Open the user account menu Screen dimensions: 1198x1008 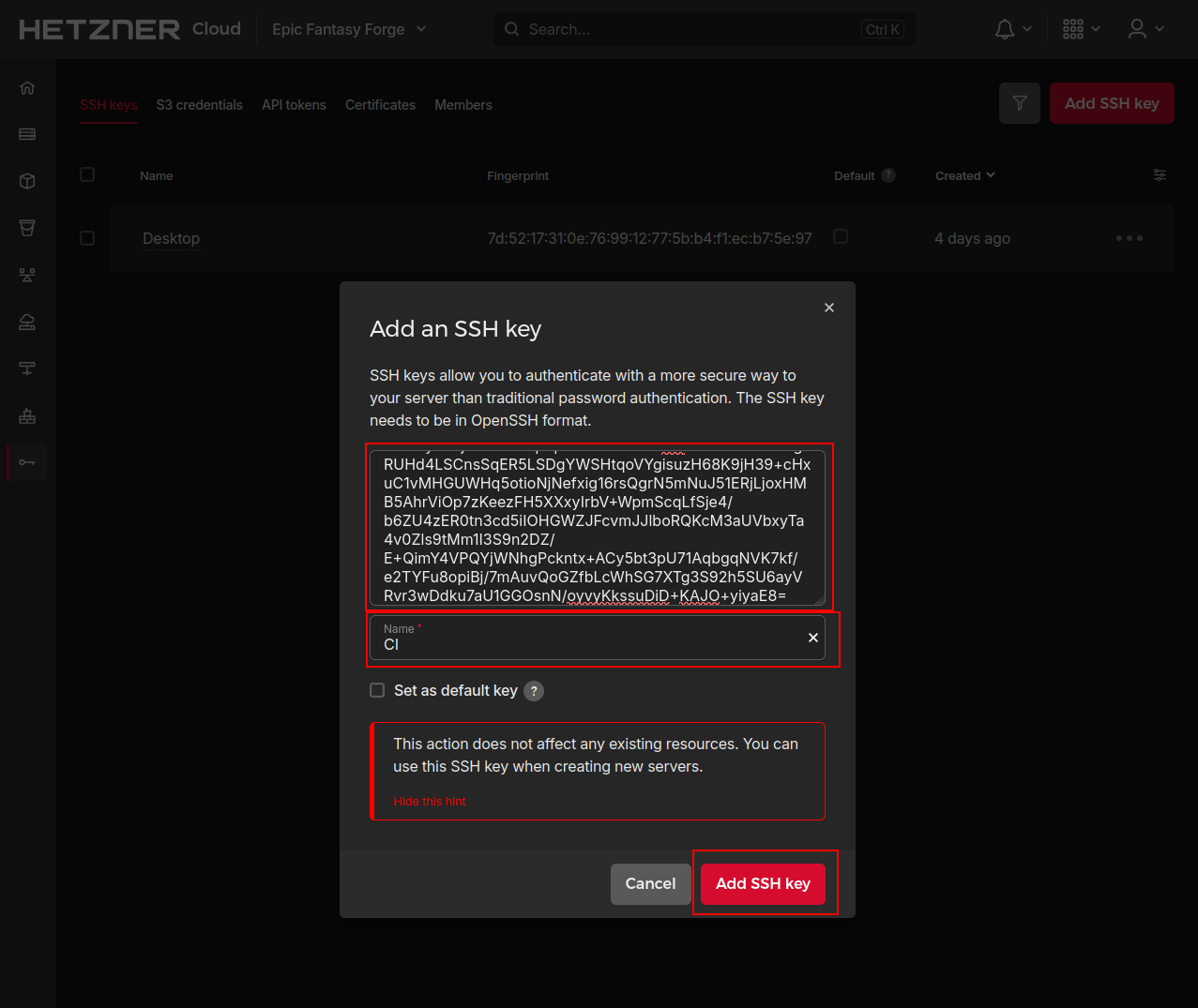pos(1146,29)
